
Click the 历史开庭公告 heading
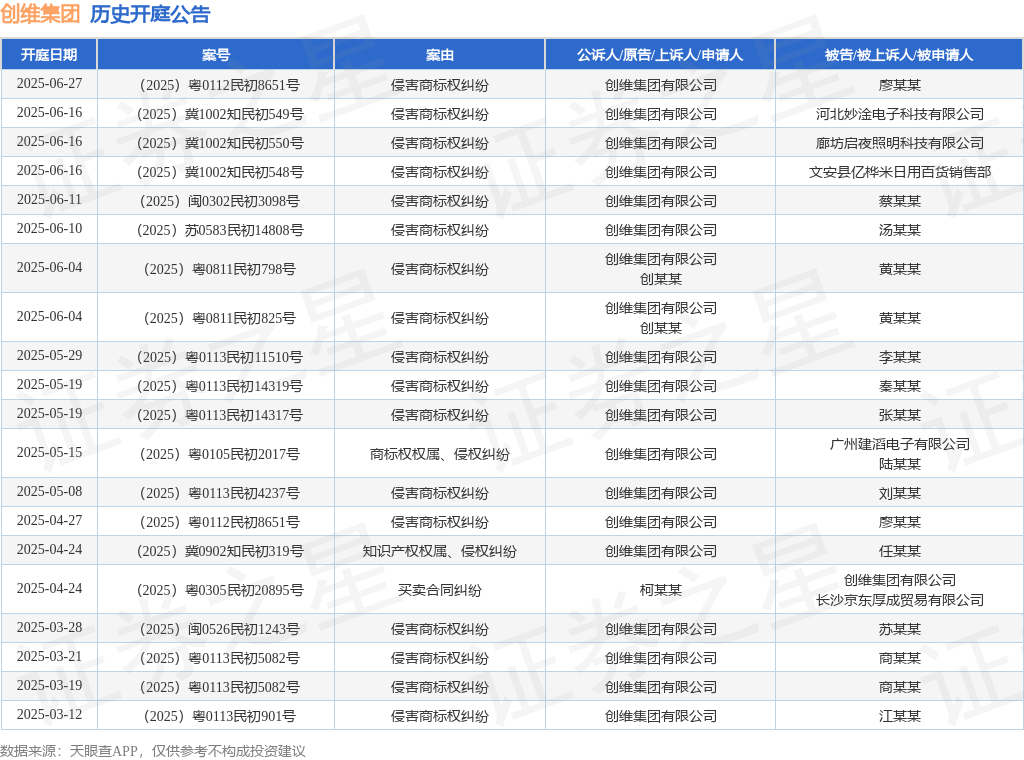(150, 14)
